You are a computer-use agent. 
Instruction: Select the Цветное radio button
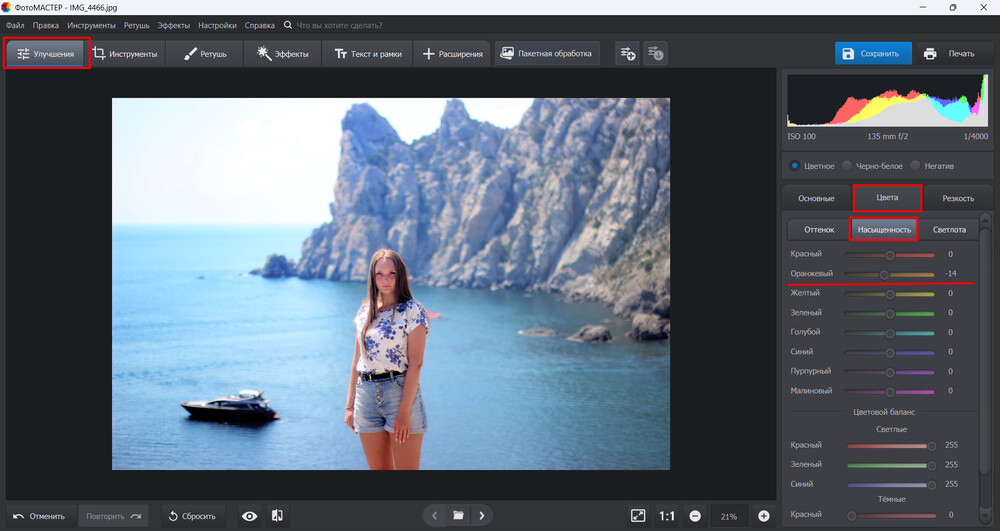(795, 166)
